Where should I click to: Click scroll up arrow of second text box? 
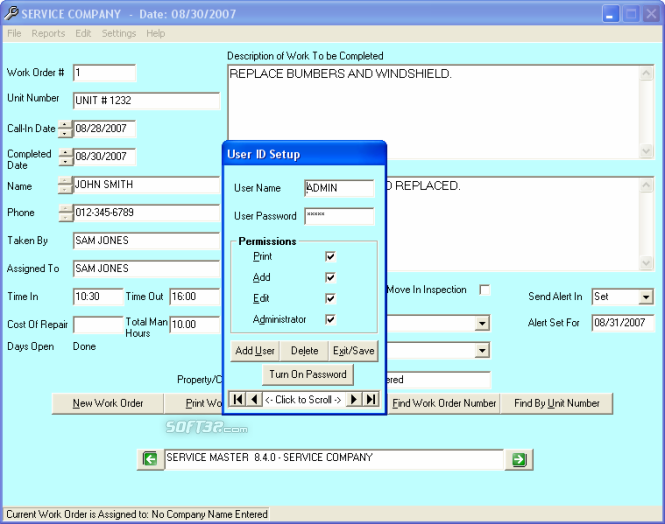[646, 185]
